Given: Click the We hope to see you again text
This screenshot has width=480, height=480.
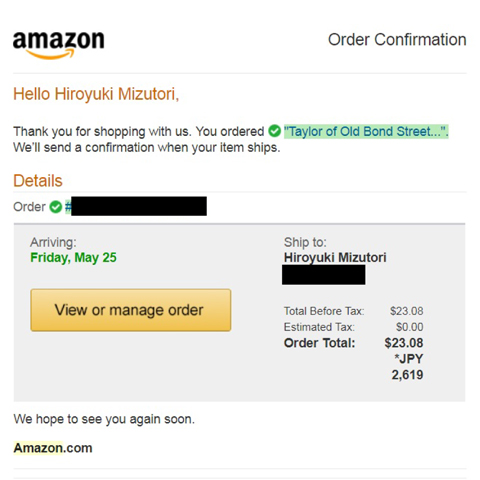Looking at the screenshot, I should point(104,419).
